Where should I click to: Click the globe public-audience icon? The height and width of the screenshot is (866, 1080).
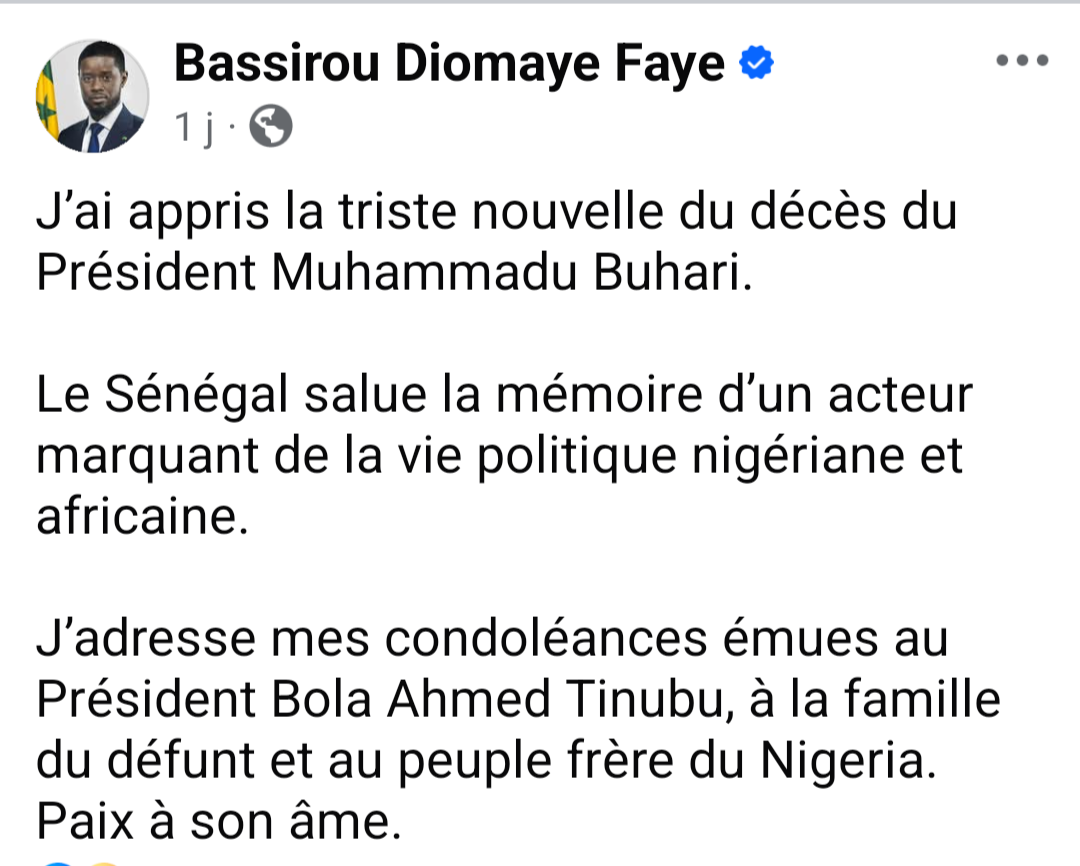[x=270, y=126]
